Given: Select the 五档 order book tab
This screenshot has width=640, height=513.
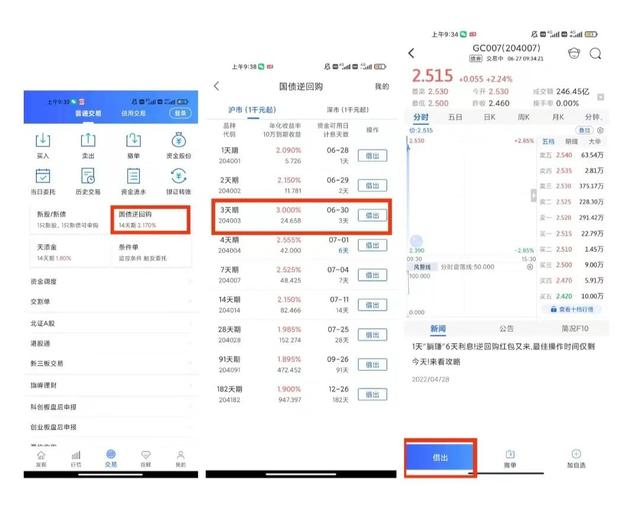Looking at the screenshot, I should (548, 142).
